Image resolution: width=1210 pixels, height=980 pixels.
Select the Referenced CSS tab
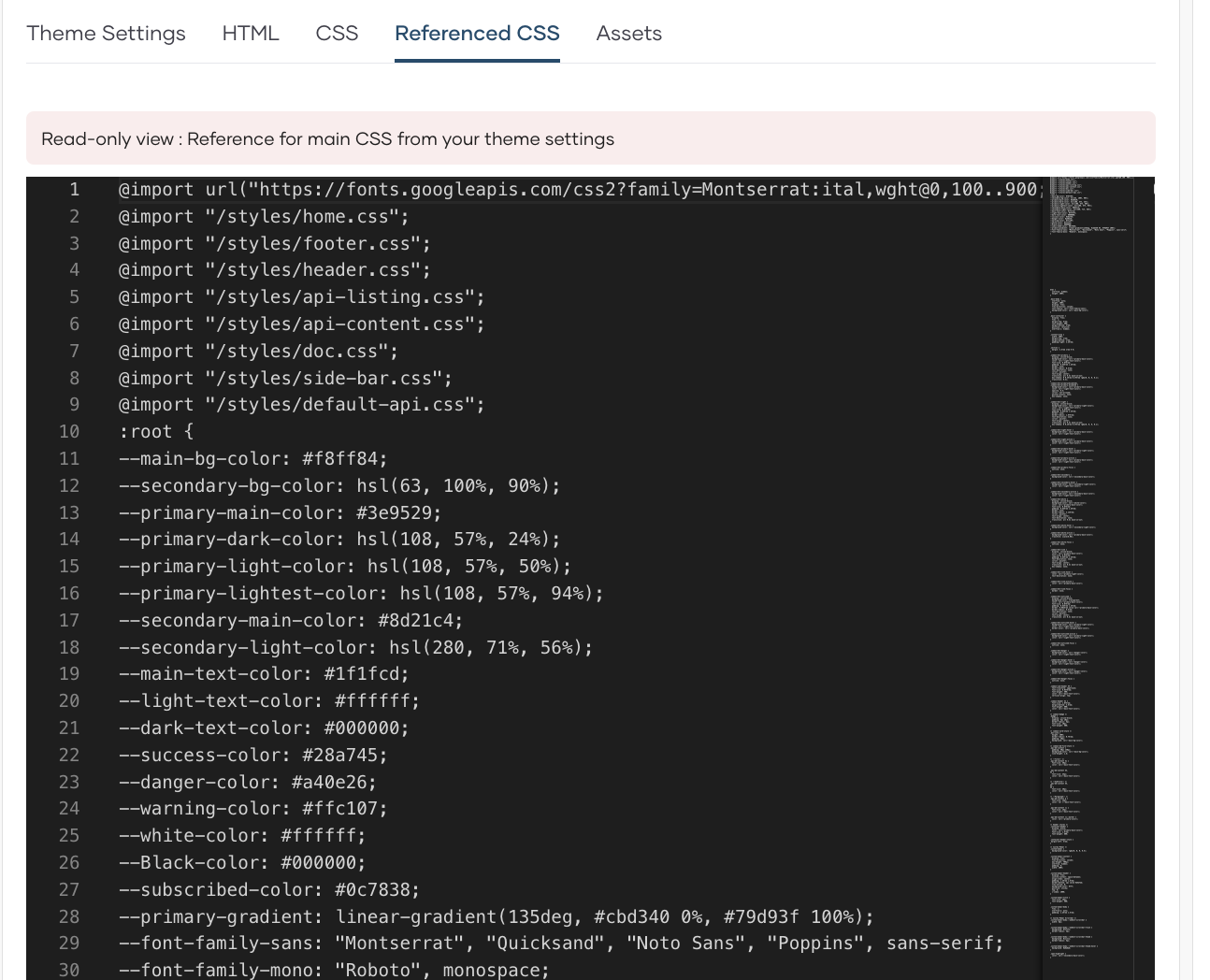coord(477,34)
